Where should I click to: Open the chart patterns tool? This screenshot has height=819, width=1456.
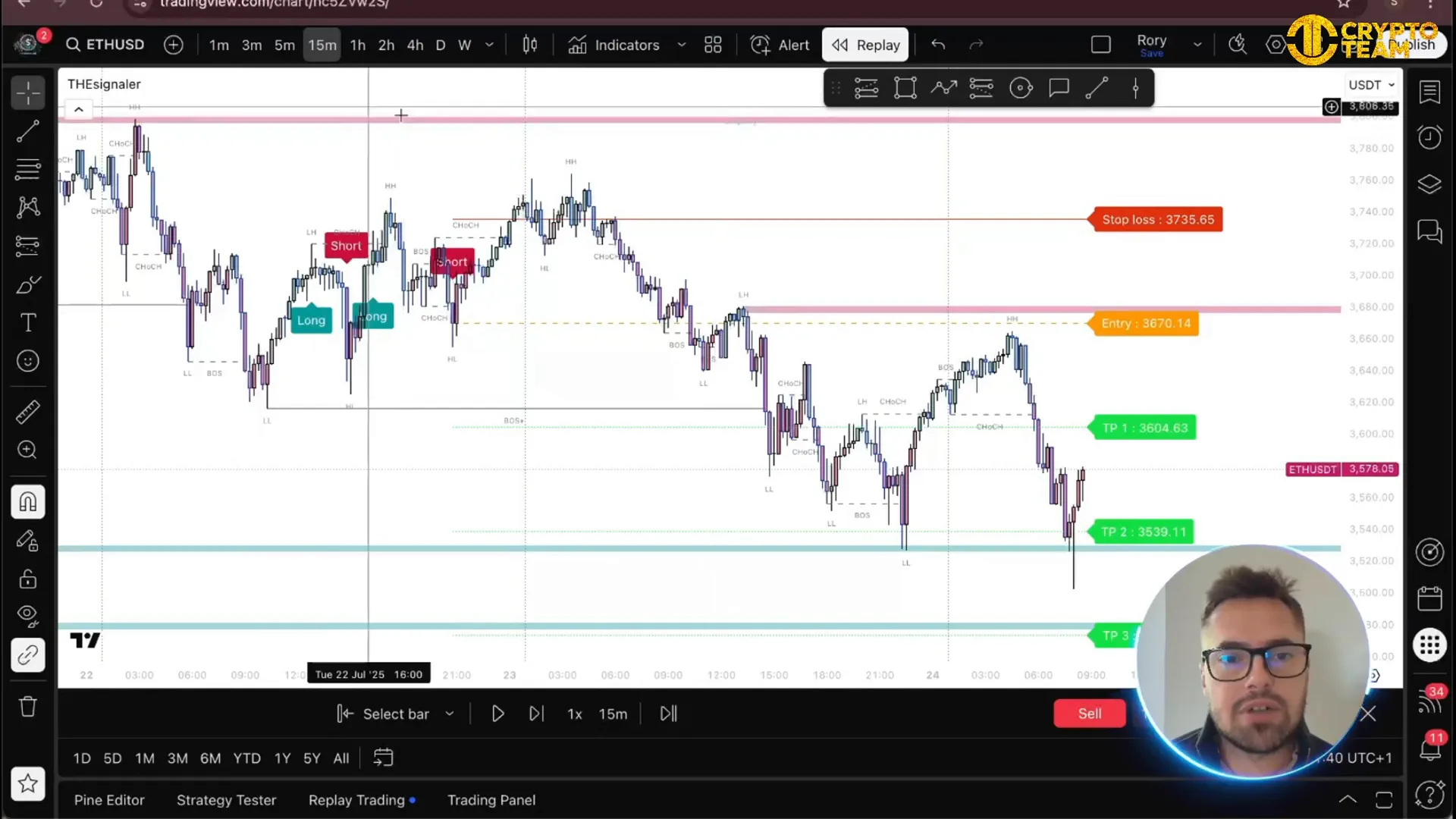point(28,207)
